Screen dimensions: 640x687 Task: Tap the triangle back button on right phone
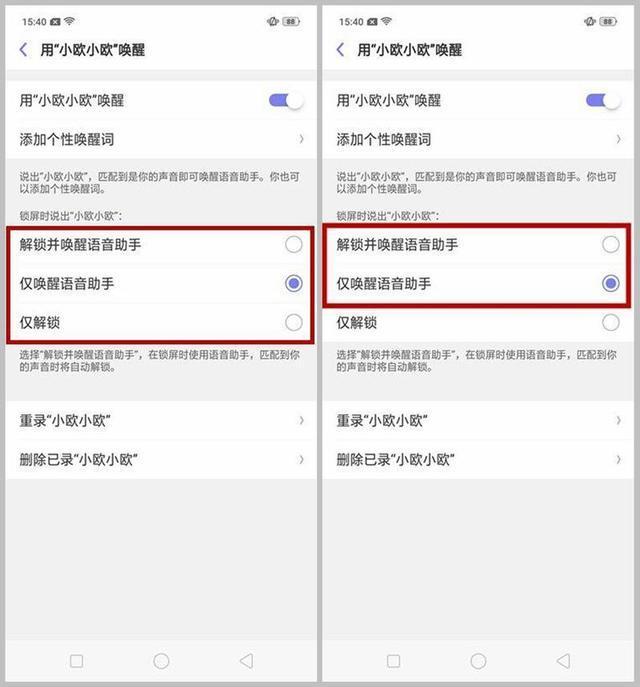[x=563, y=661]
